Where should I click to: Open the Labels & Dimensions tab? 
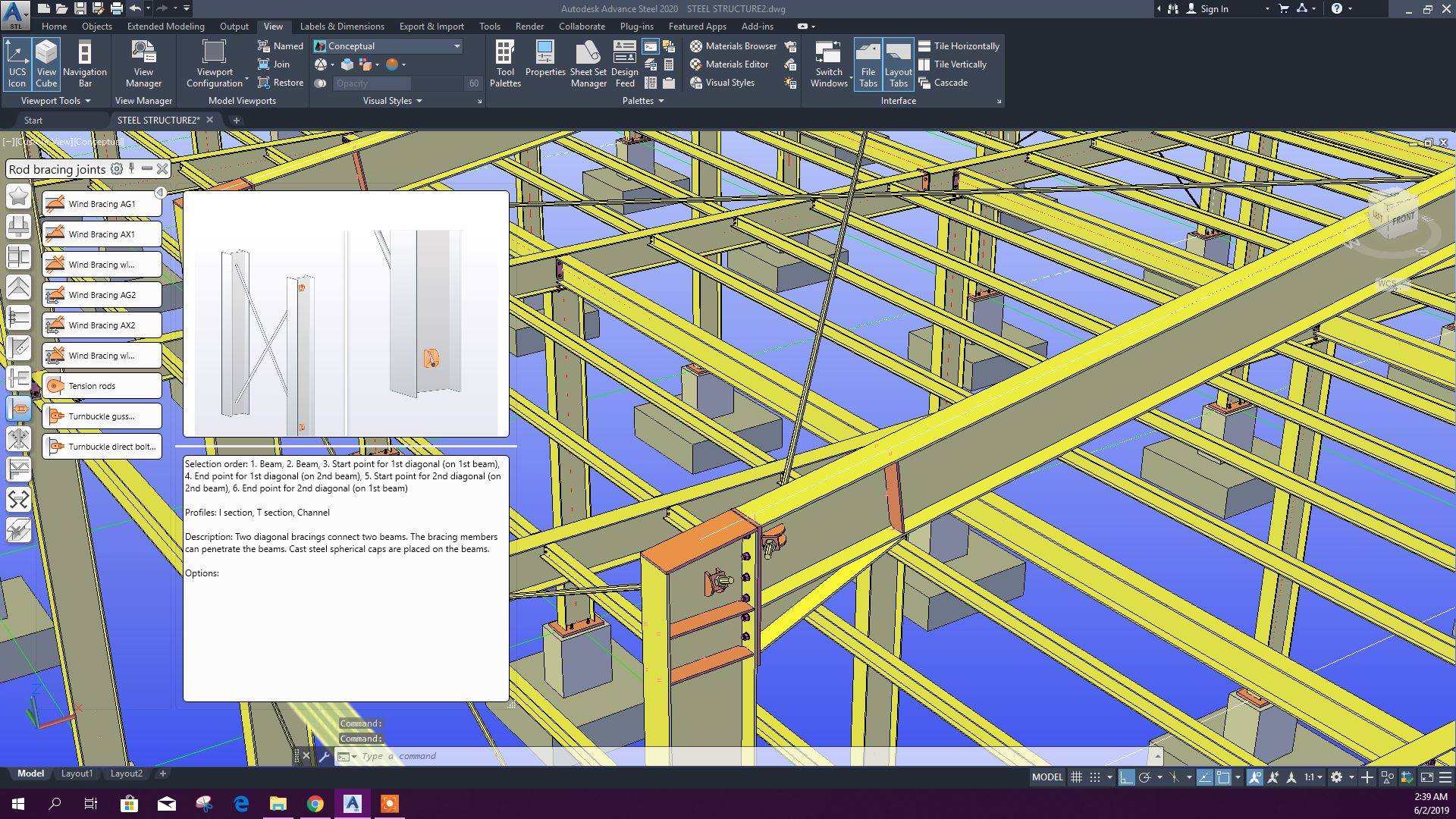tap(342, 27)
